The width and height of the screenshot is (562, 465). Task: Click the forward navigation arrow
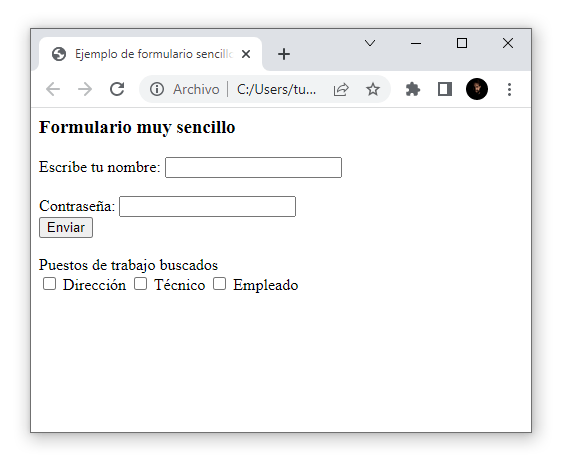click(85, 89)
